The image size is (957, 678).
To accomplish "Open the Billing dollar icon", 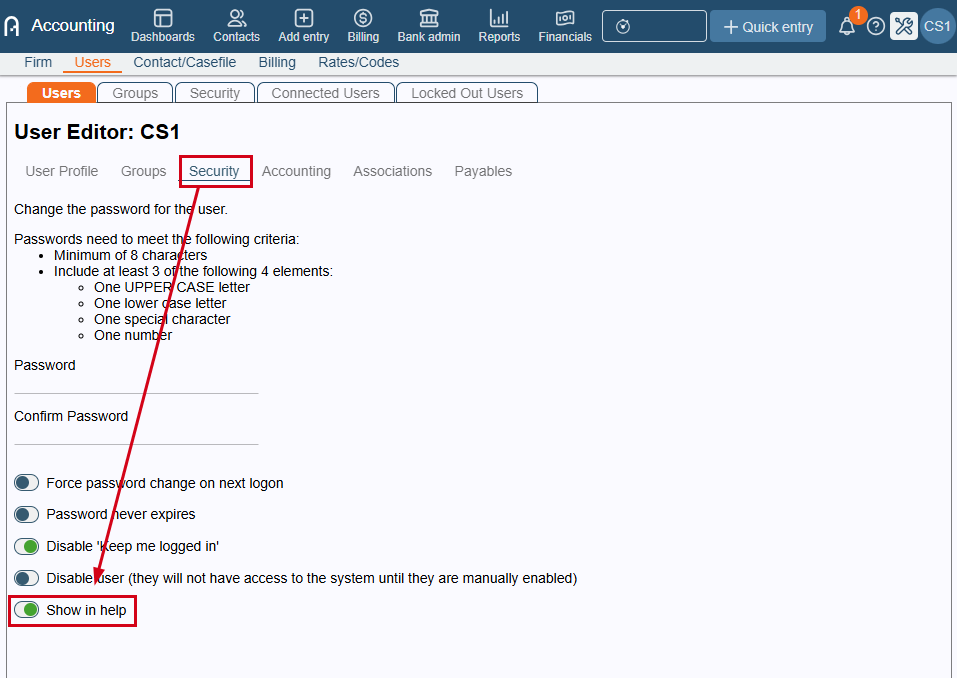I will (363, 18).
